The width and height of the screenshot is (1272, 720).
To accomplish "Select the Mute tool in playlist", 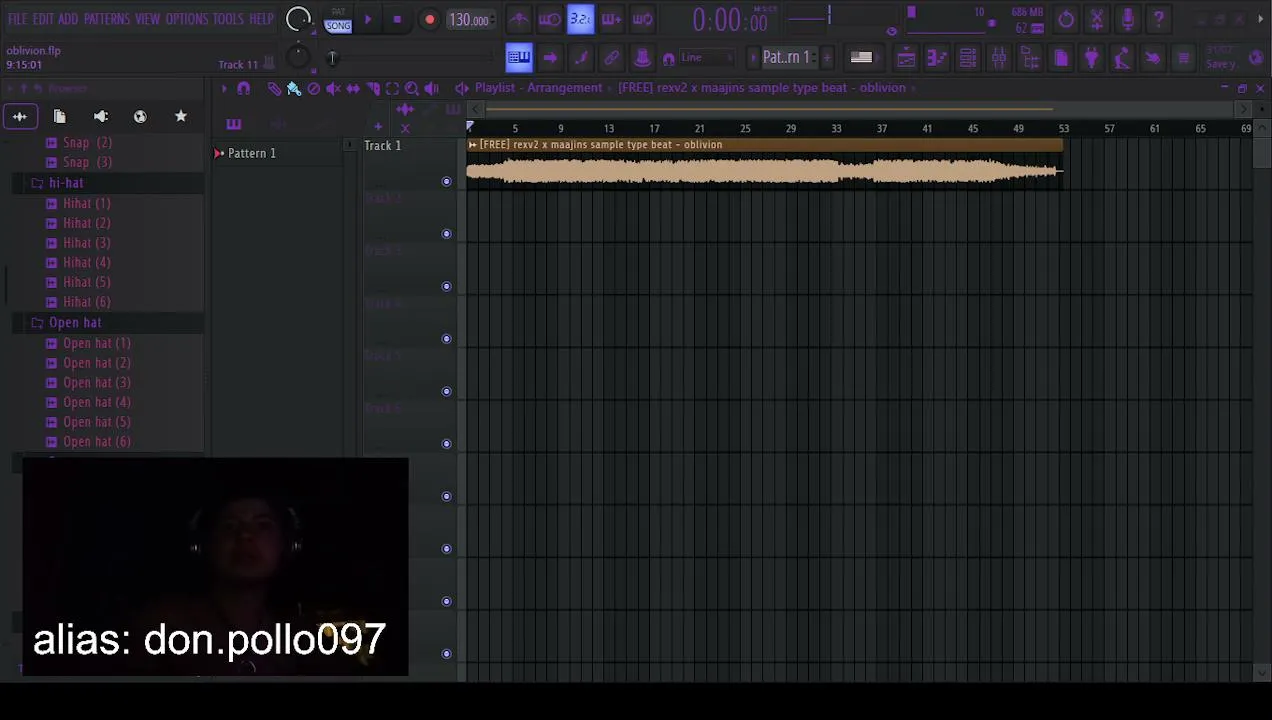I will point(333,88).
